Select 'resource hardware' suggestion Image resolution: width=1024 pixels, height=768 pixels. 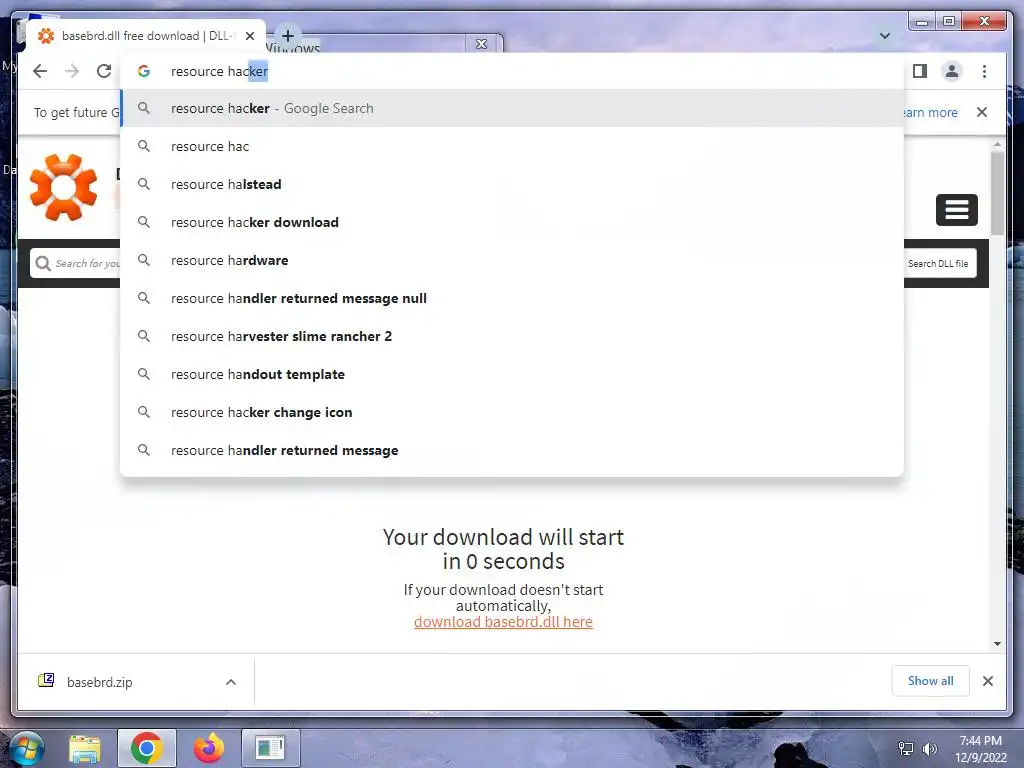pyautogui.click(x=512, y=260)
